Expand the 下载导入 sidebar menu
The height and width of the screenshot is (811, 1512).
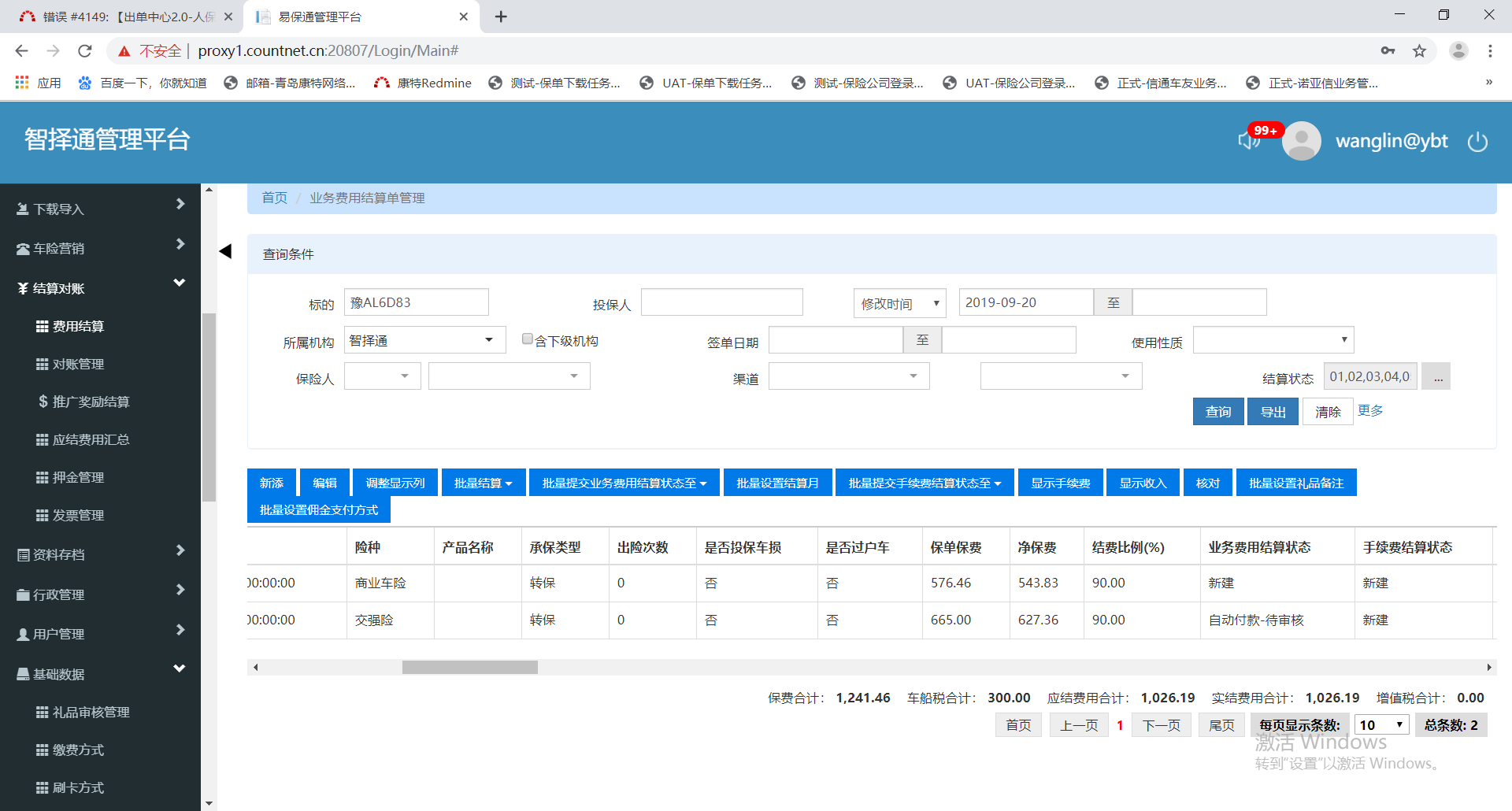[100, 209]
